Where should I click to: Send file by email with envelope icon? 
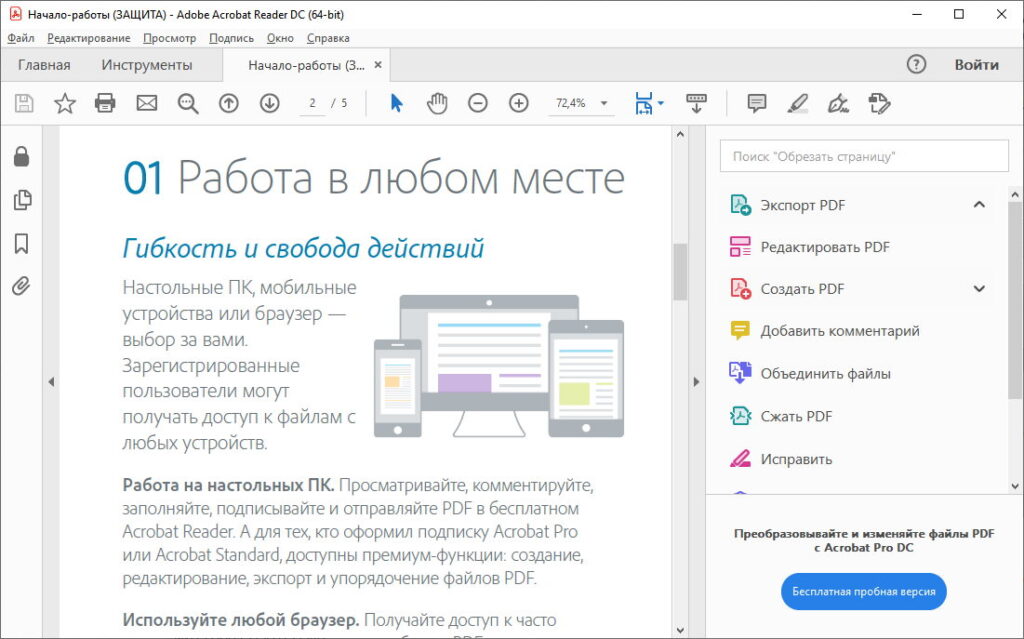147,103
